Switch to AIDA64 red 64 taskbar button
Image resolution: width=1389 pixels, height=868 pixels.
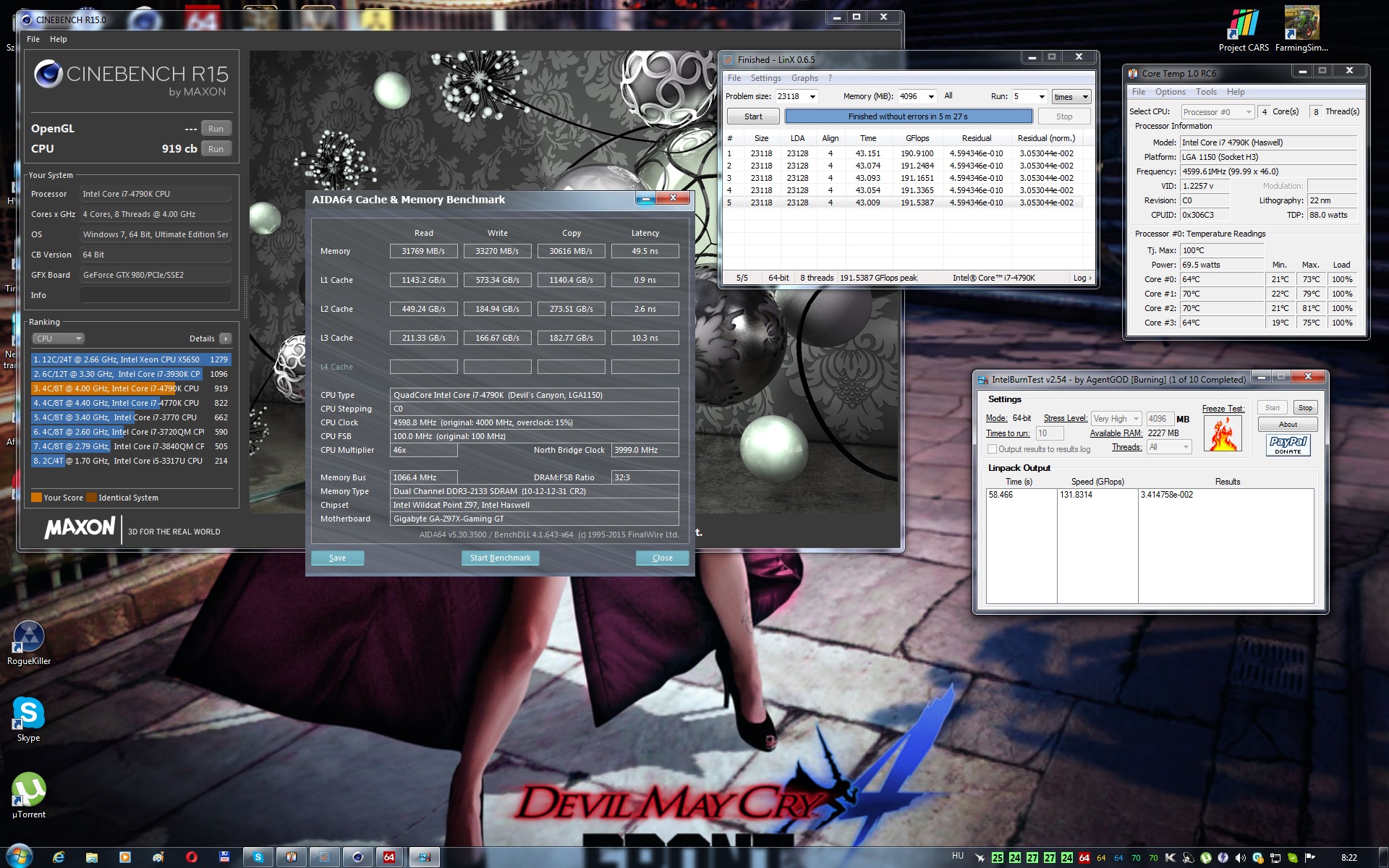389,857
